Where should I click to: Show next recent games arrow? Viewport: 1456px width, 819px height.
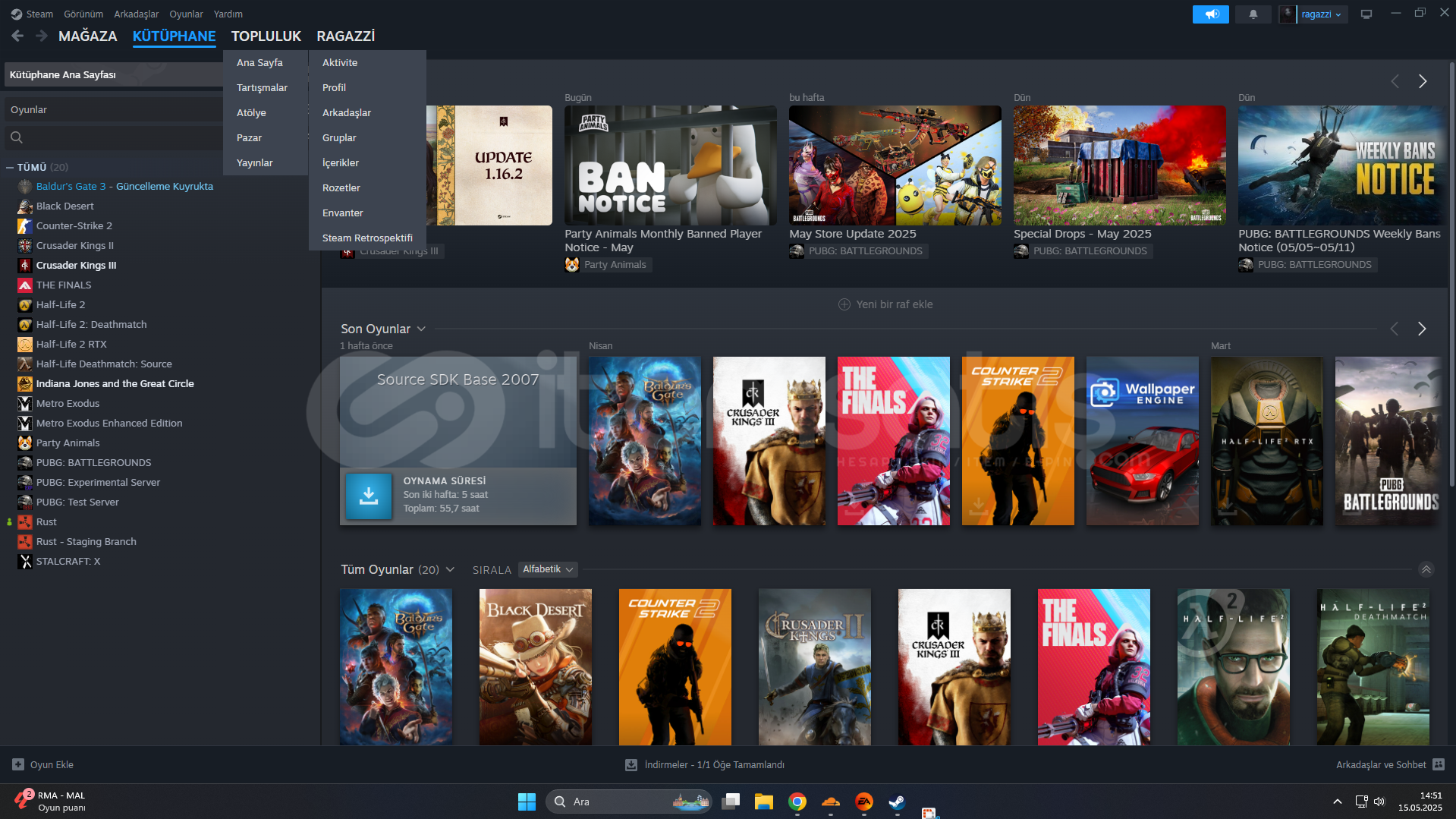pos(1422,329)
